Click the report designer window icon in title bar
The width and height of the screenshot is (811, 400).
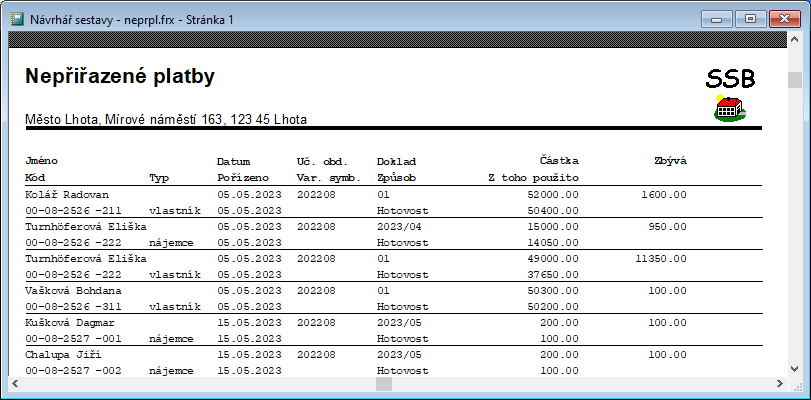click(17, 18)
